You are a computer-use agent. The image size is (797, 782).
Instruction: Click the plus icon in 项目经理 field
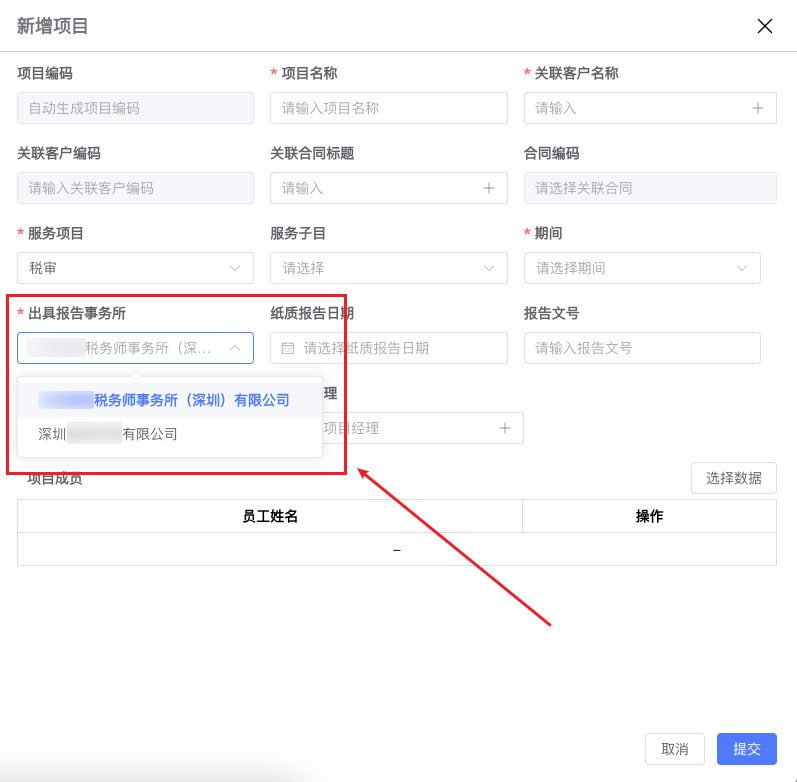pos(504,428)
